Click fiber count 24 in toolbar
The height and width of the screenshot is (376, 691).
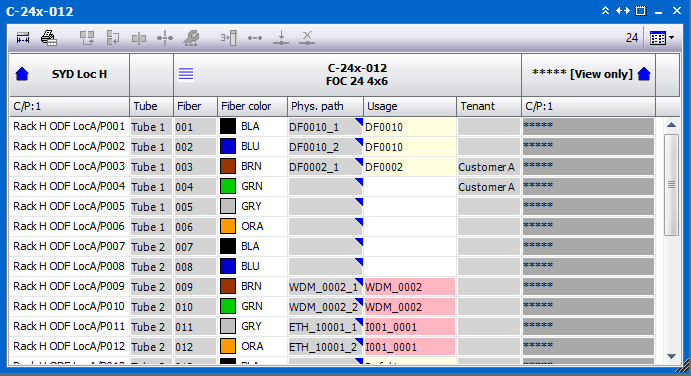(x=632, y=38)
